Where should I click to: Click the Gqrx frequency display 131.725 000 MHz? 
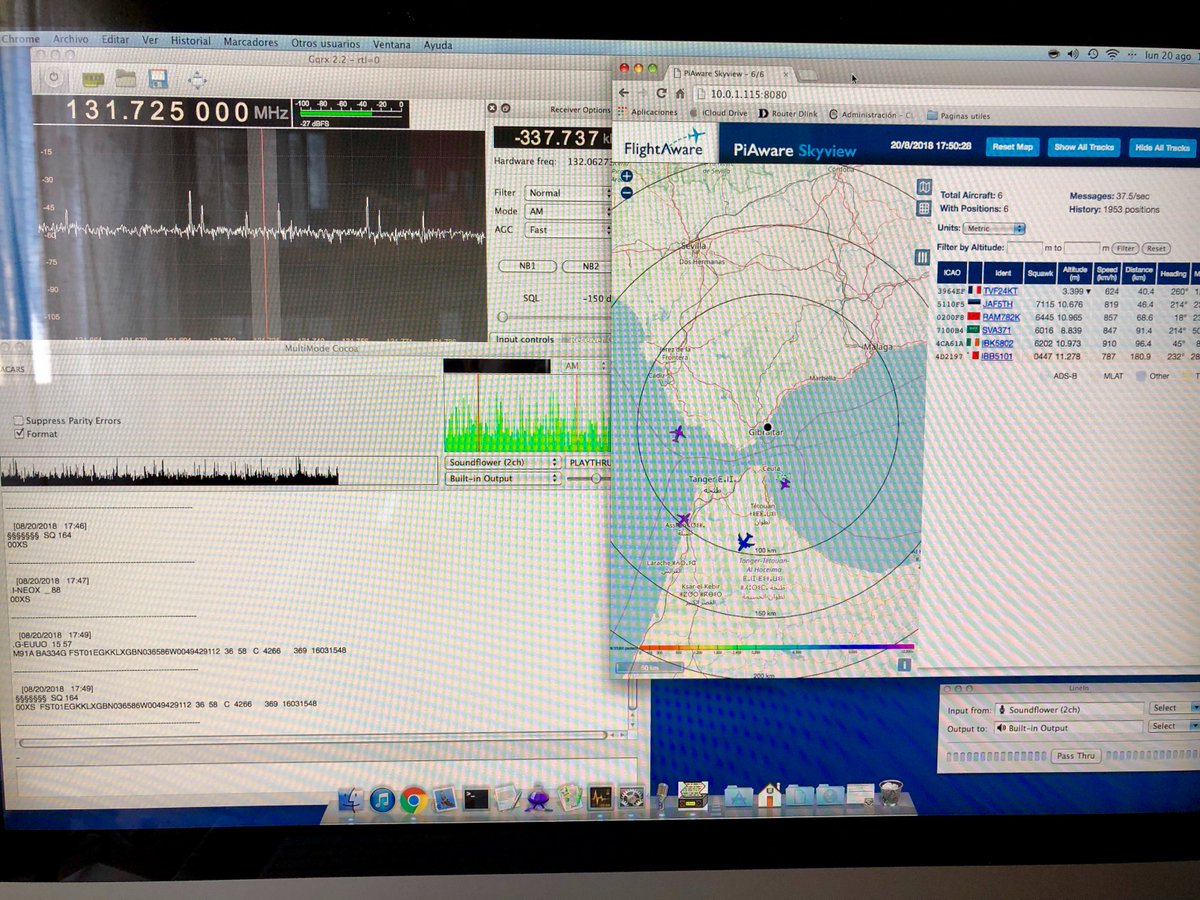[176, 112]
